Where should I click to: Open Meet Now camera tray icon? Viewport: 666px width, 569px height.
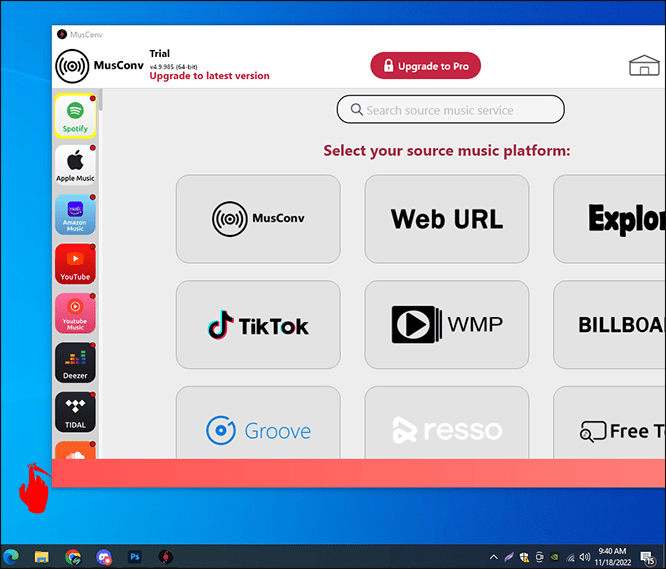pos(539,557)
